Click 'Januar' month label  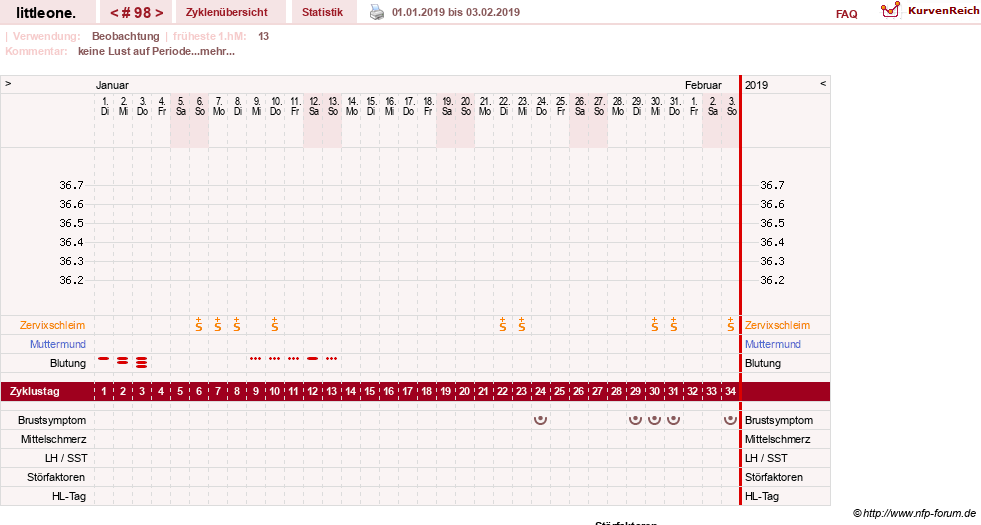[x=112, y=85]
